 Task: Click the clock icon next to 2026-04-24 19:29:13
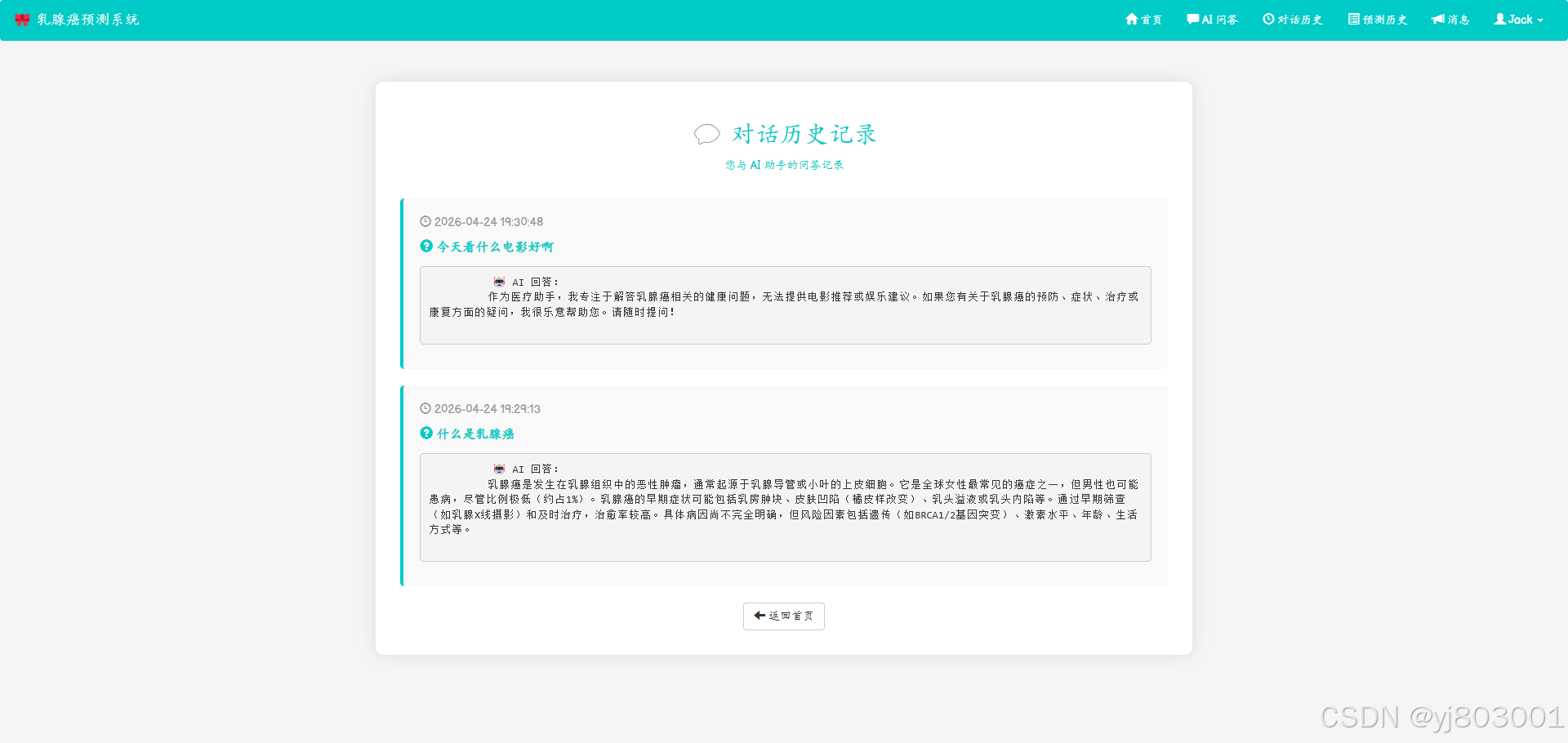click(425, 408)
